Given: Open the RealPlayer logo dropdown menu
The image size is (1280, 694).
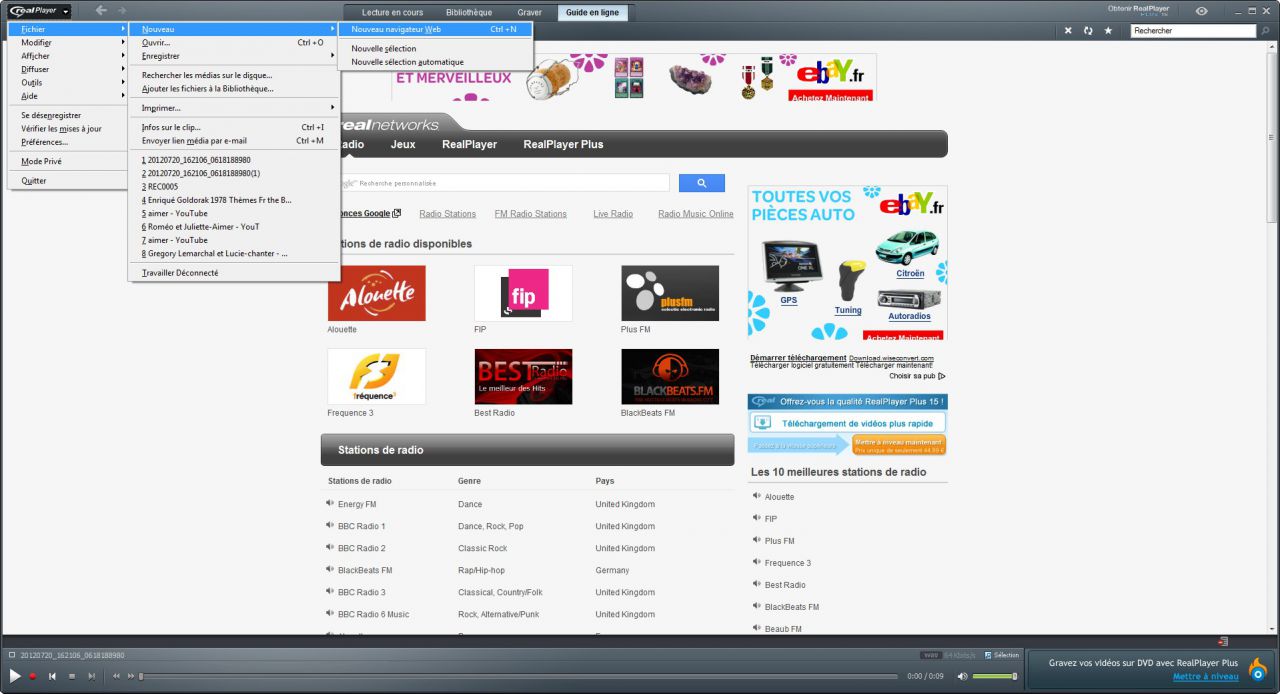Looking at the screenshot, I should point(39,11).
